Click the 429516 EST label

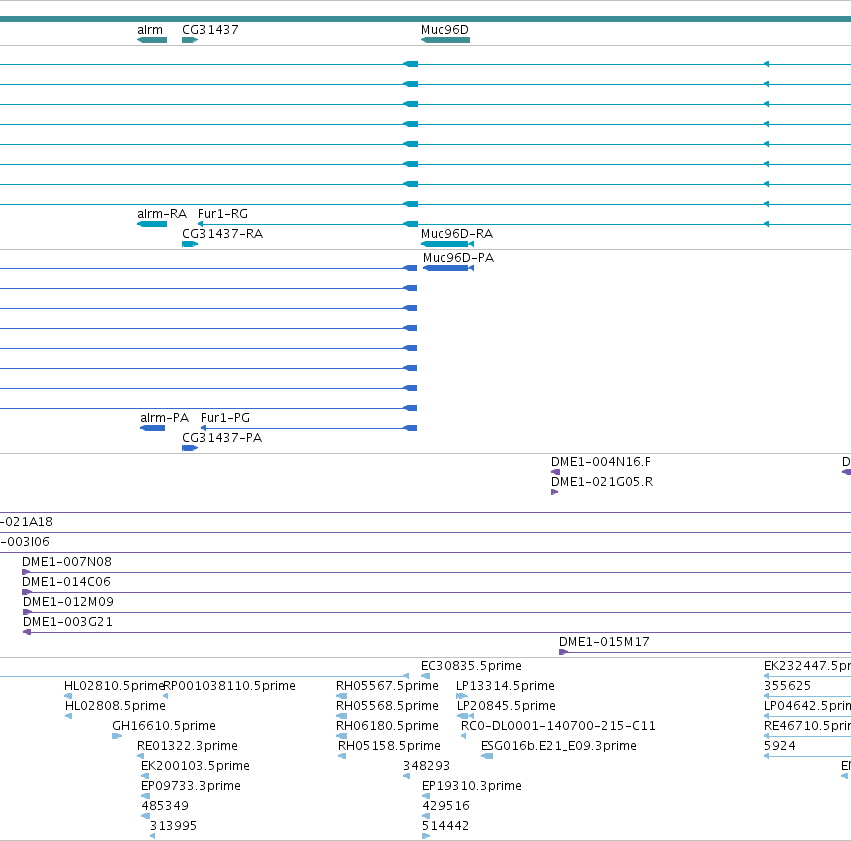coord(446,807)
